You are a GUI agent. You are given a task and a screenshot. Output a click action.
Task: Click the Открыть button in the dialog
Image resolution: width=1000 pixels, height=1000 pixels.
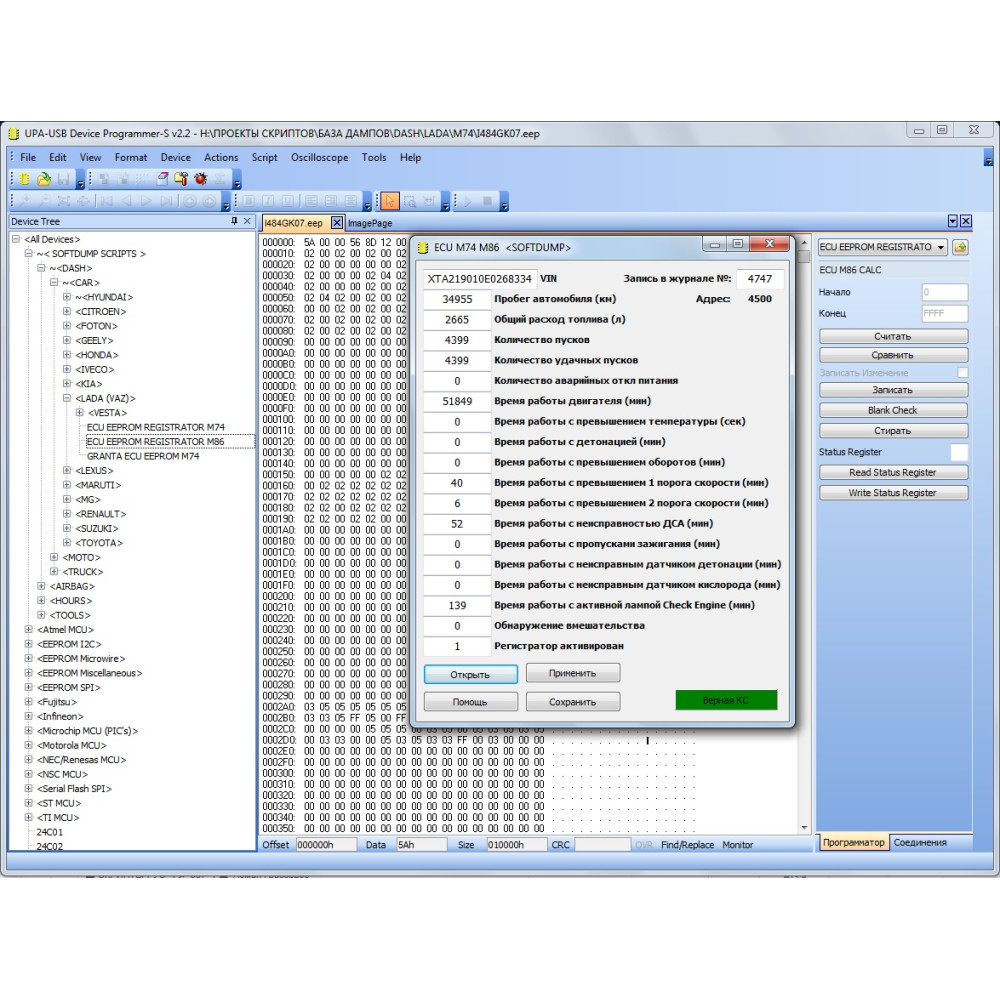tap(470, 675)
